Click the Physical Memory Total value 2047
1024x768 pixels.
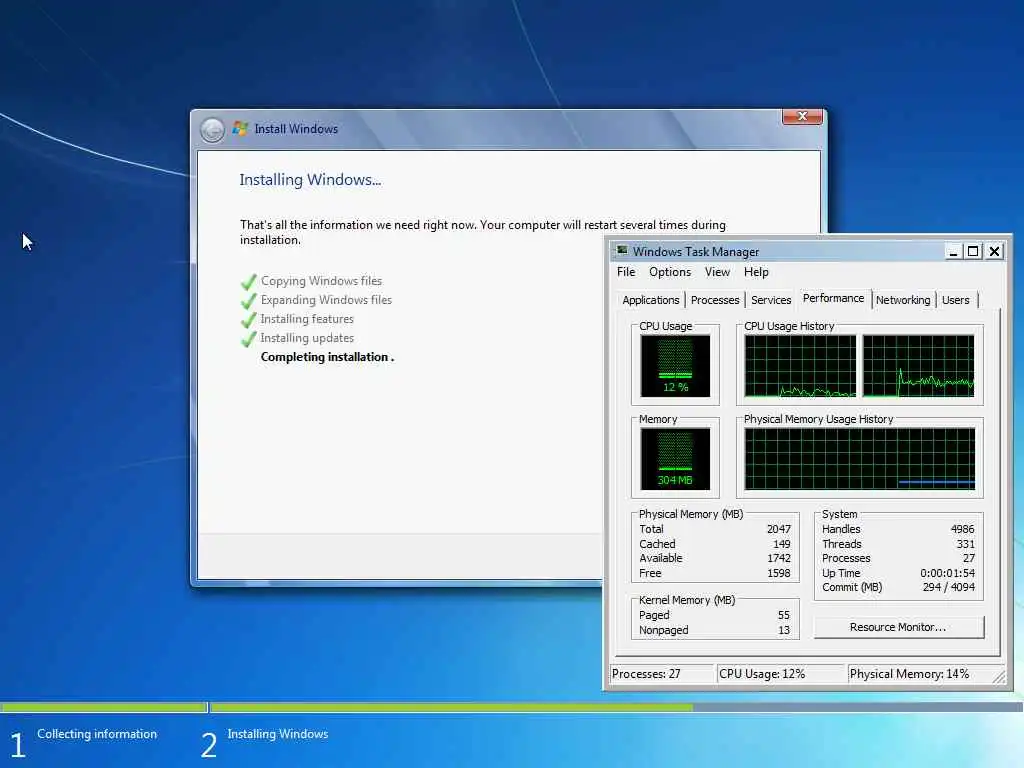click(778, 529)
